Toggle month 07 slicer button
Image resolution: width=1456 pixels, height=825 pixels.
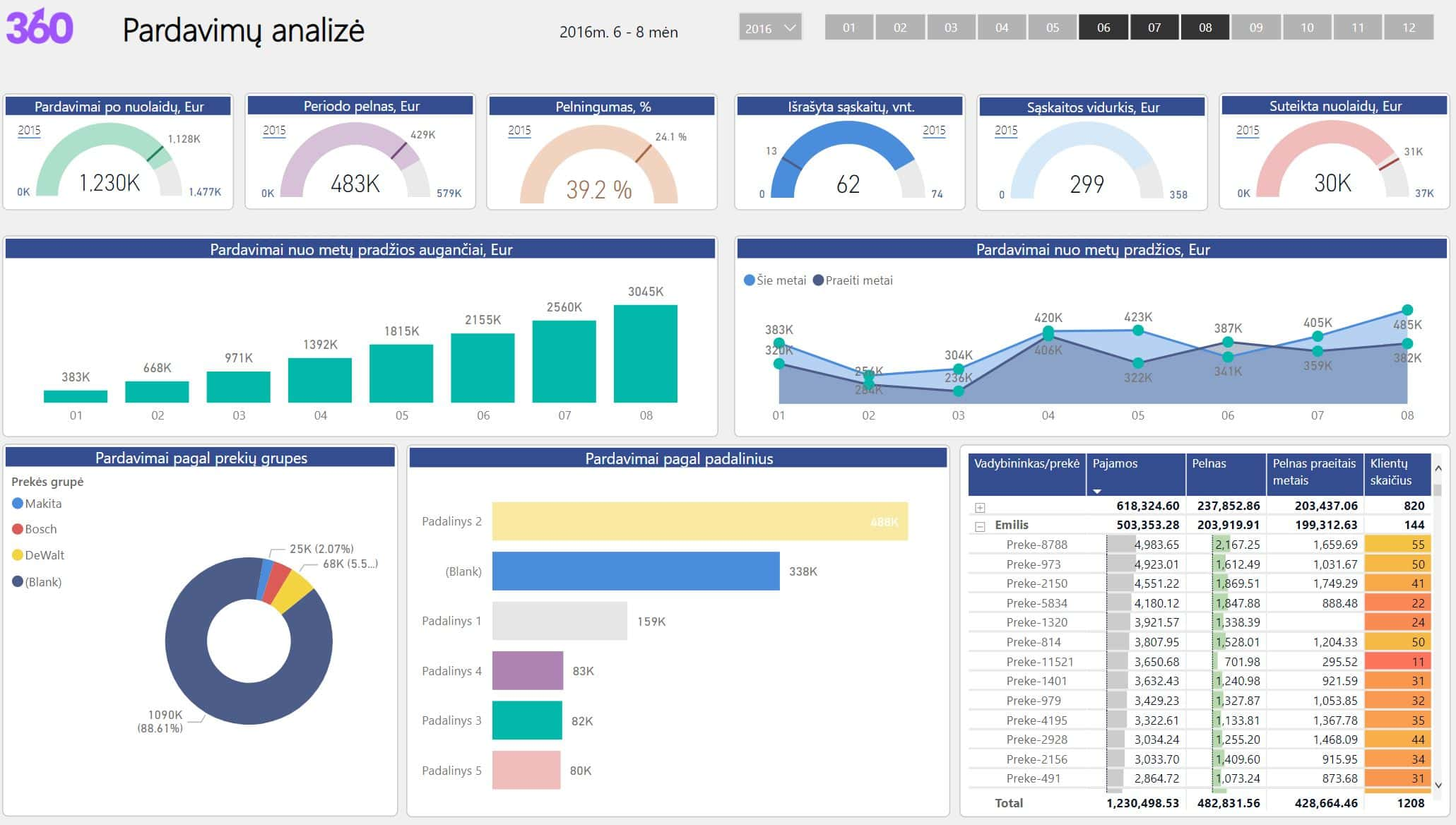tap(1154, 28)
